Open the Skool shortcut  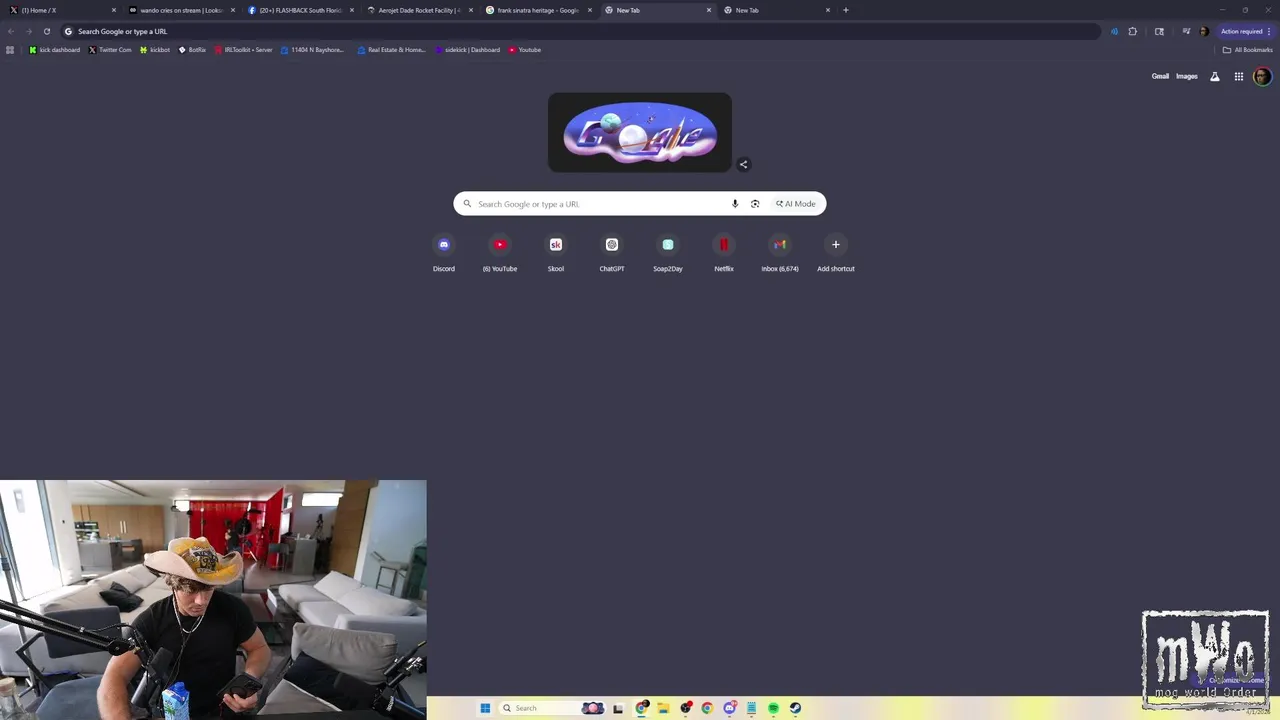[556, 252]
